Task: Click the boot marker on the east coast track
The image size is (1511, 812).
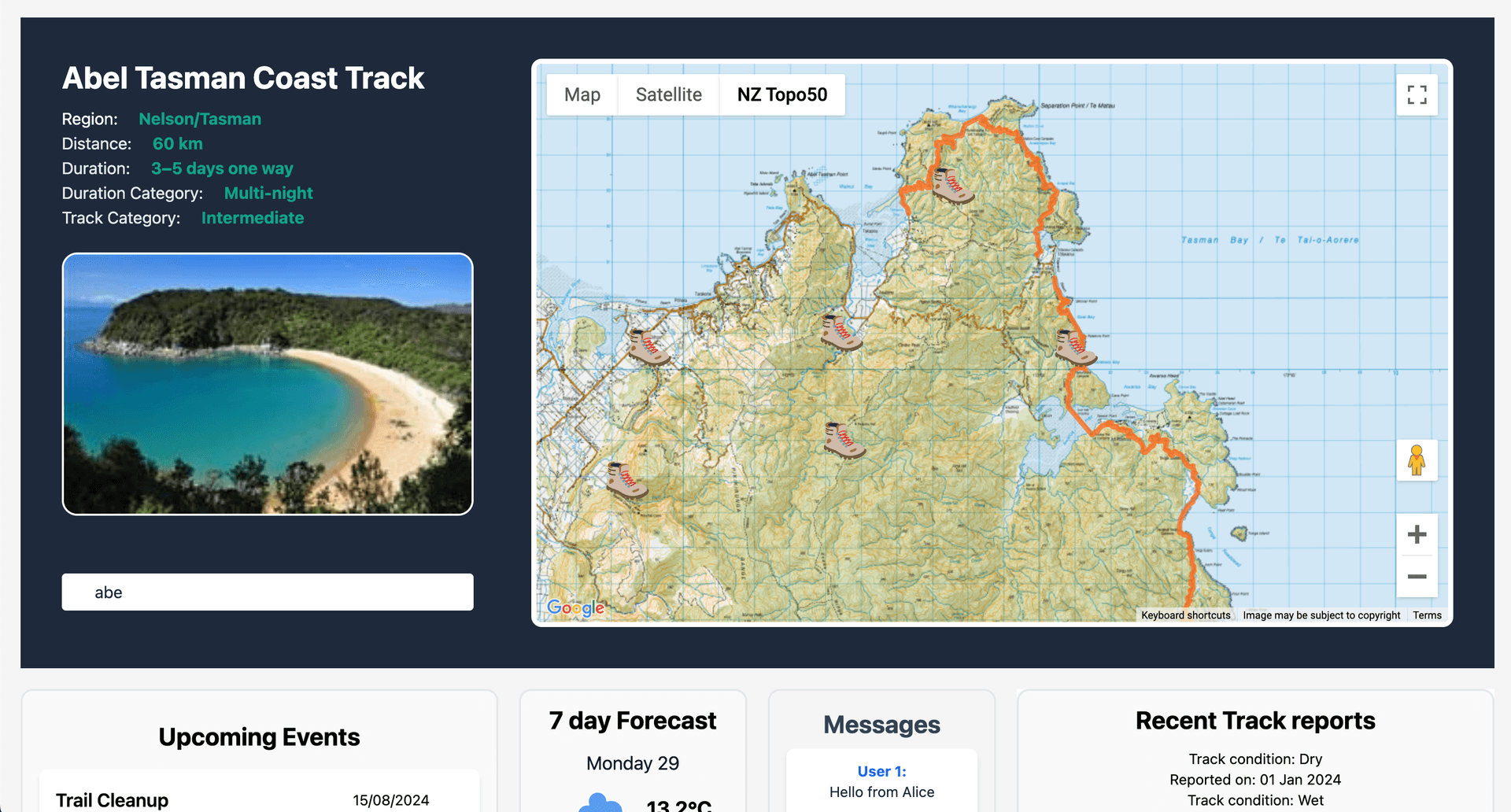Action: tap(1075, 347)
